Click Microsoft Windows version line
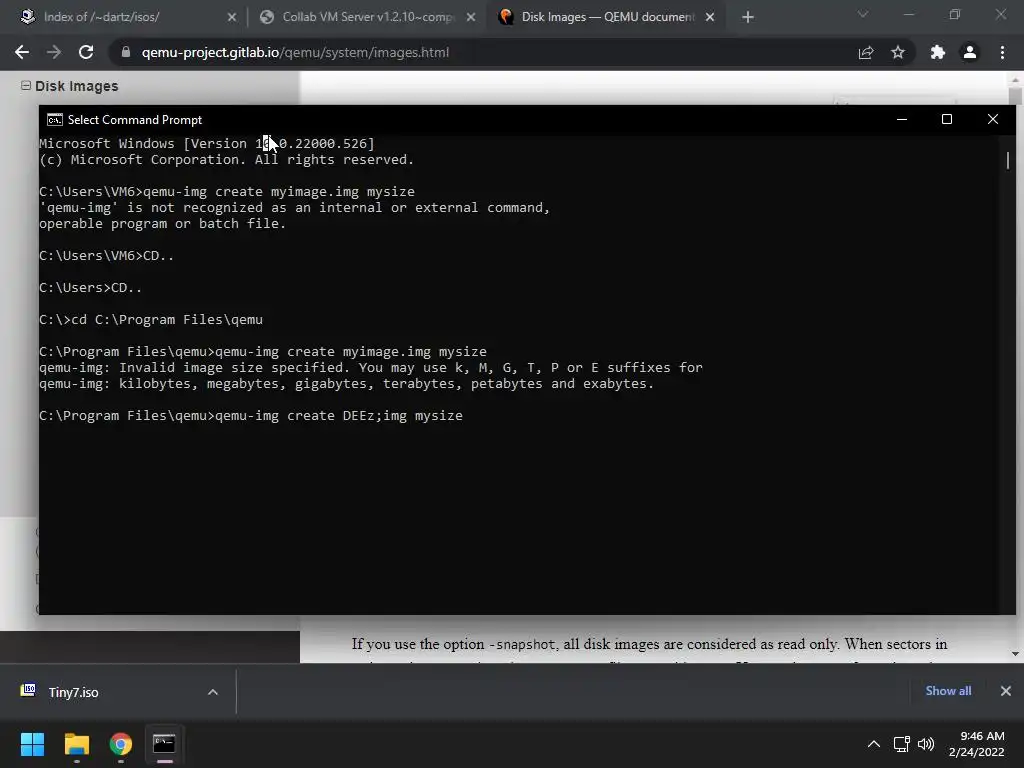Image resolution: width=1024 pixels, height=768 pixels. pyautogui.click(x=207, y=144)
